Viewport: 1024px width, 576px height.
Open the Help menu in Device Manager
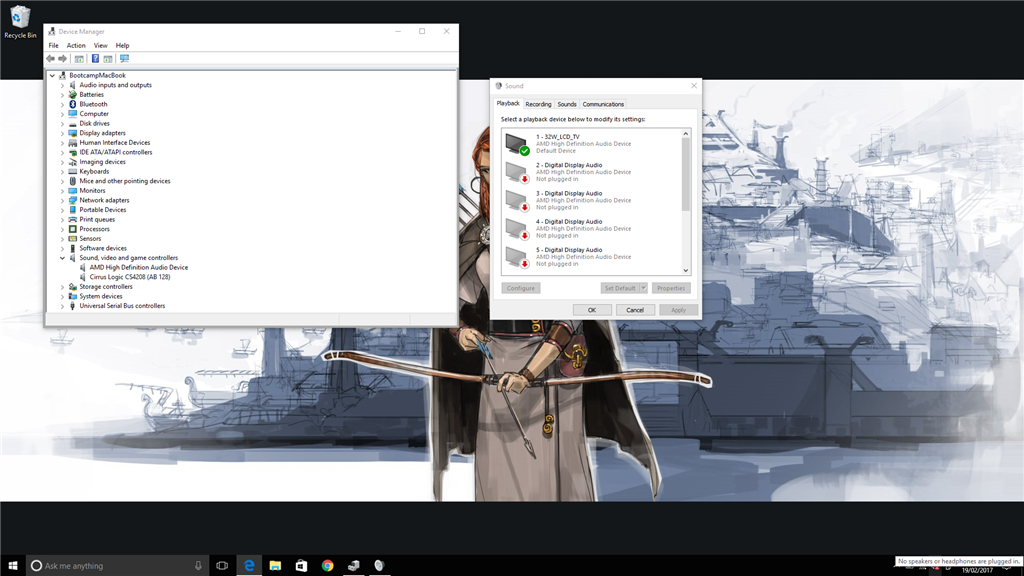coord(122,46)
